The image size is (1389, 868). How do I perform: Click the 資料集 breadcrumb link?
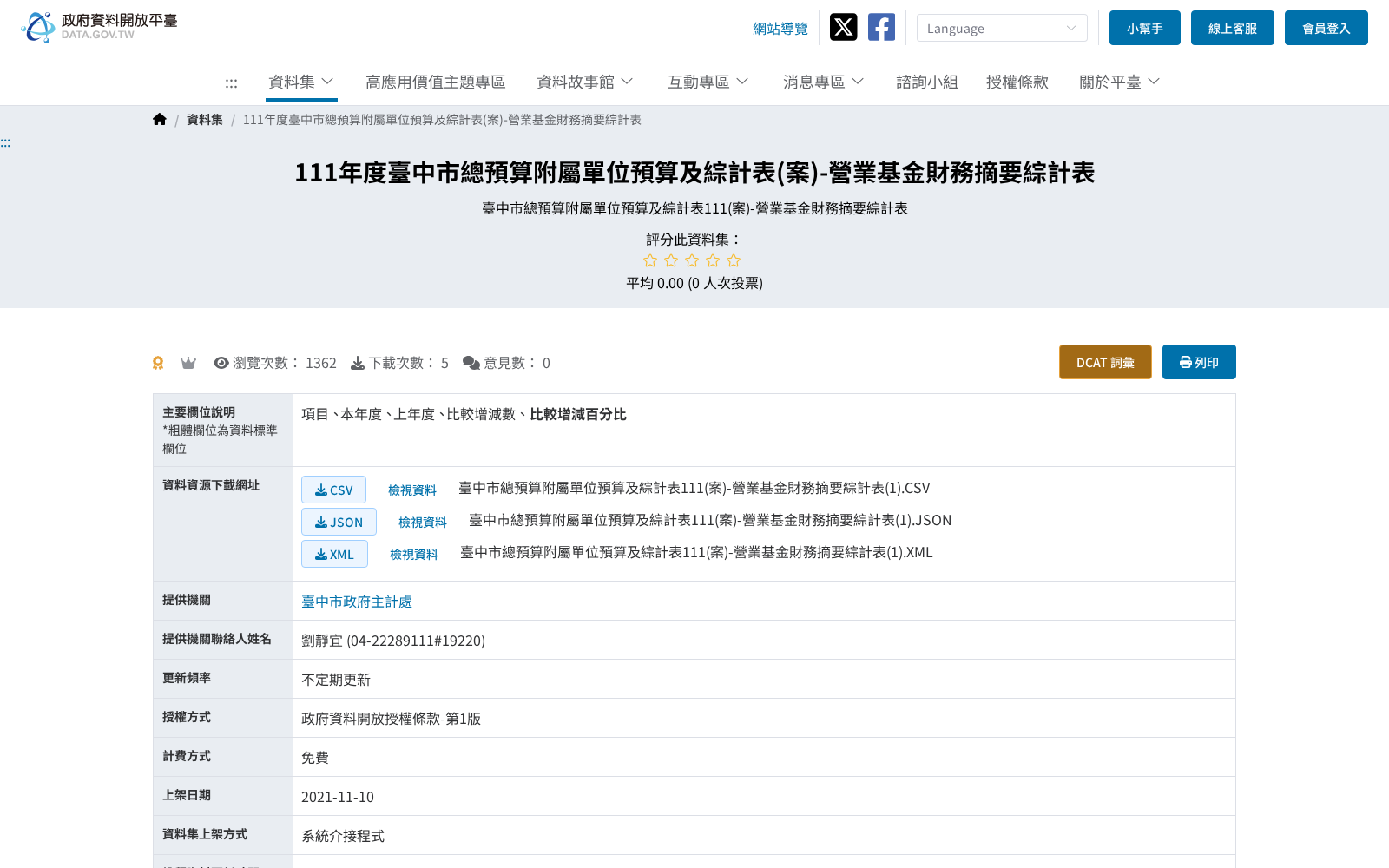click(x=205, y=120)
